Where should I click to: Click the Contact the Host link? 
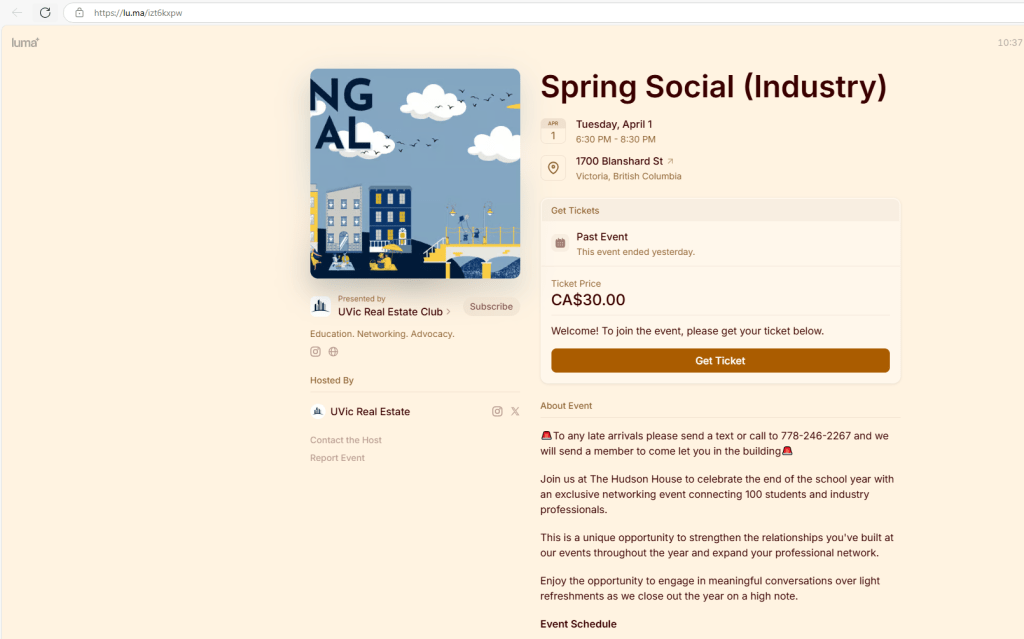click(x=346, y=440)
